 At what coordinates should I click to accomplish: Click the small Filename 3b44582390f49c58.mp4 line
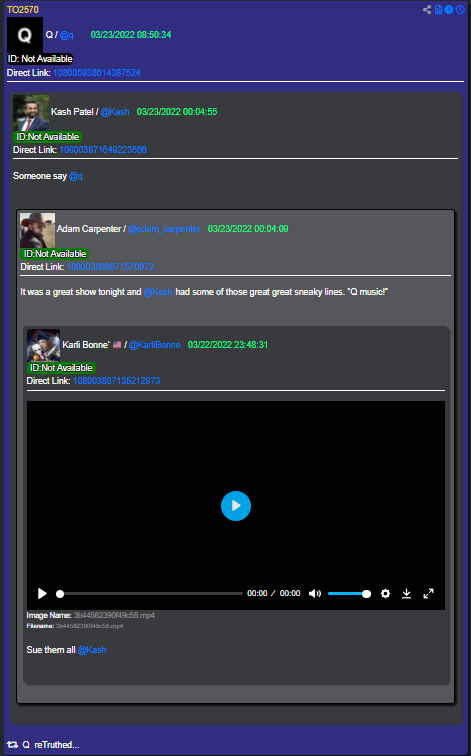point(75,626)
